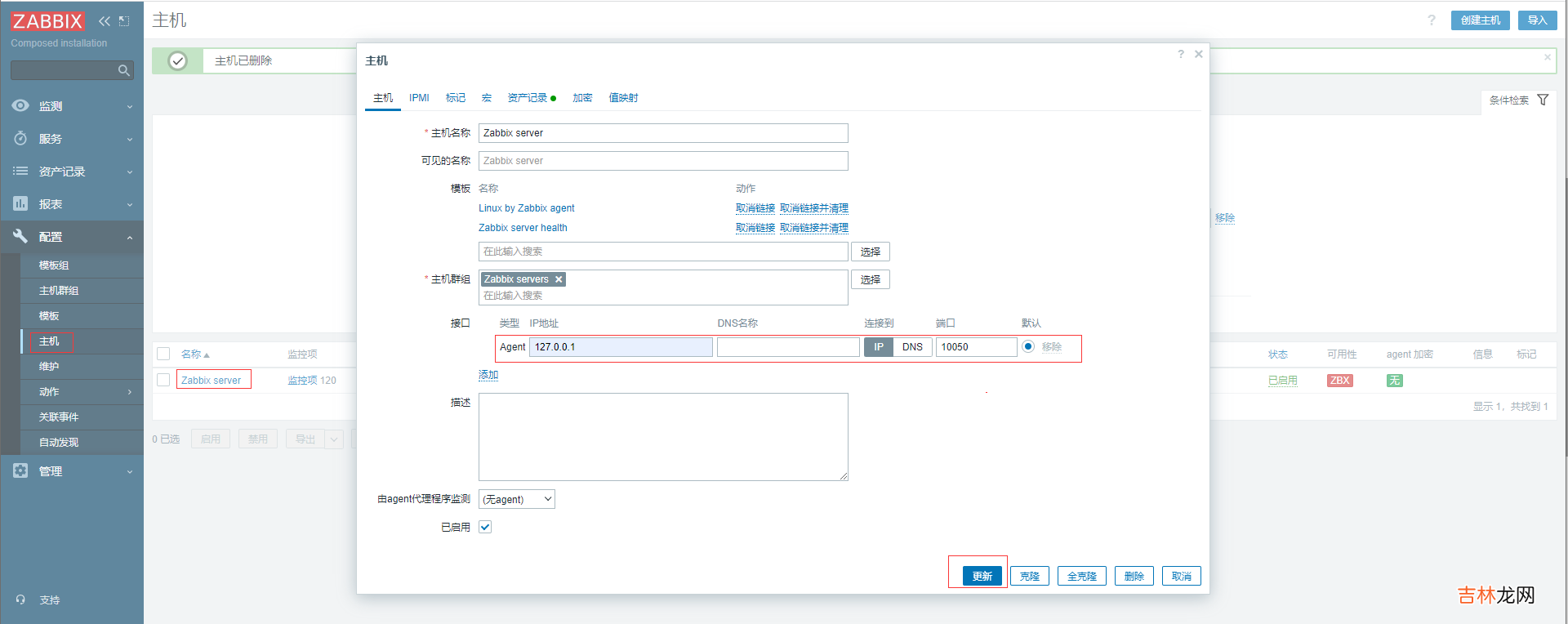
Task: Open the 标记 tags tab
Action: coord(456,98)
